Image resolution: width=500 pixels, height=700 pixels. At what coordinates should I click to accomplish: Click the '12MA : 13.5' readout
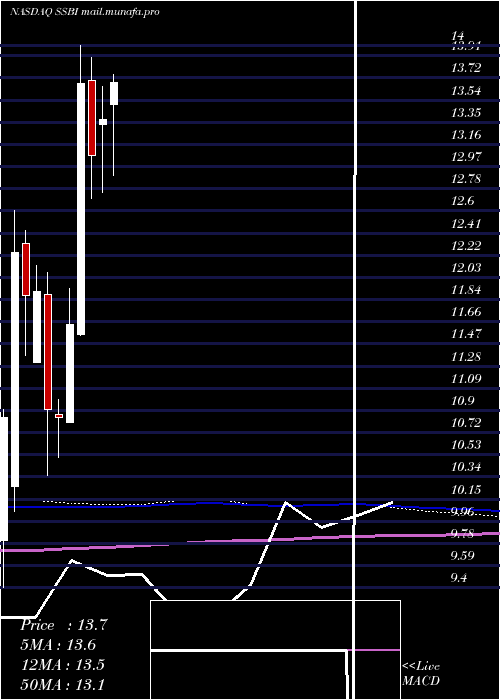(63, 665)
